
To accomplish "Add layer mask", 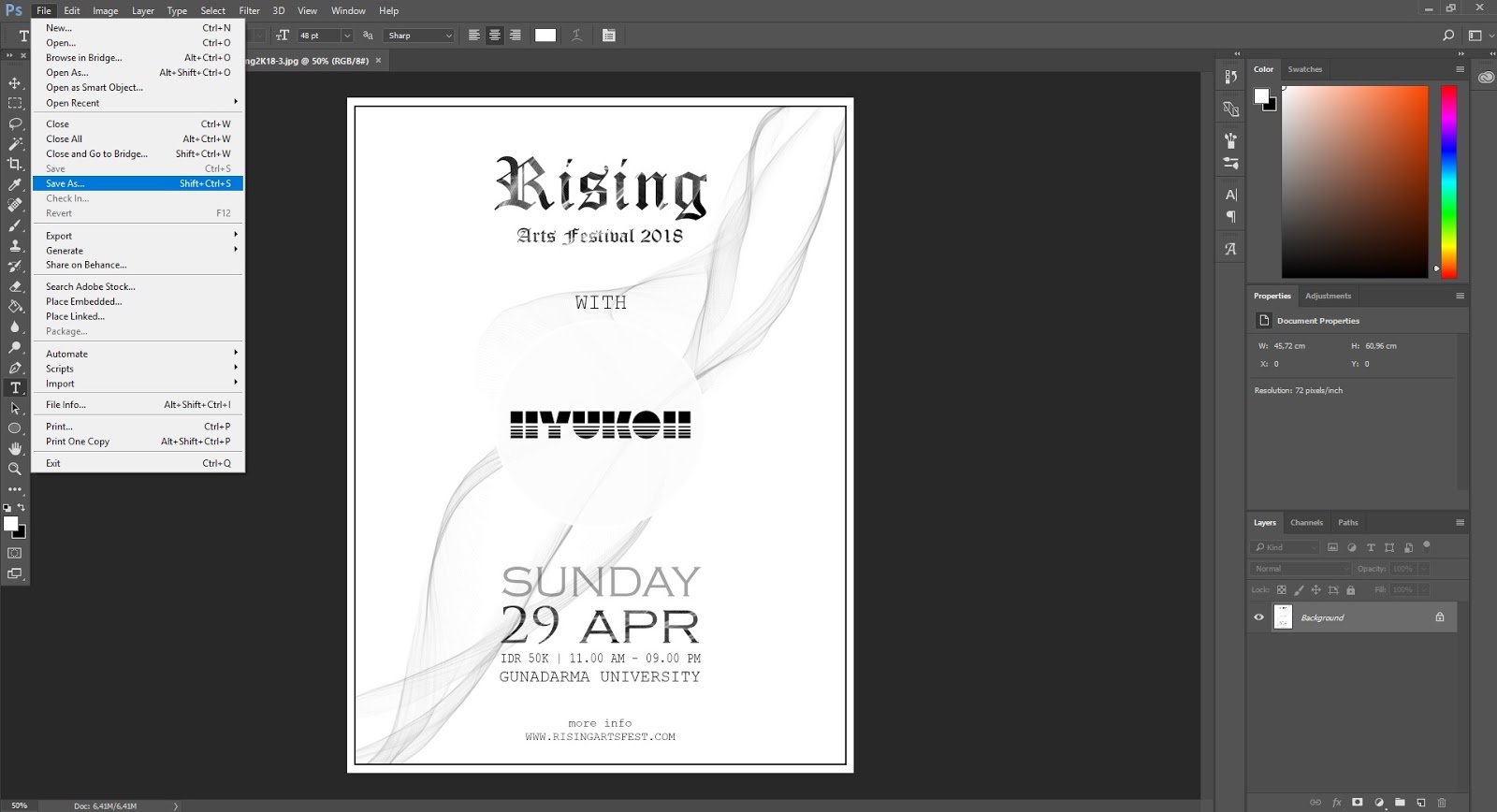I will pos(1358,803).
